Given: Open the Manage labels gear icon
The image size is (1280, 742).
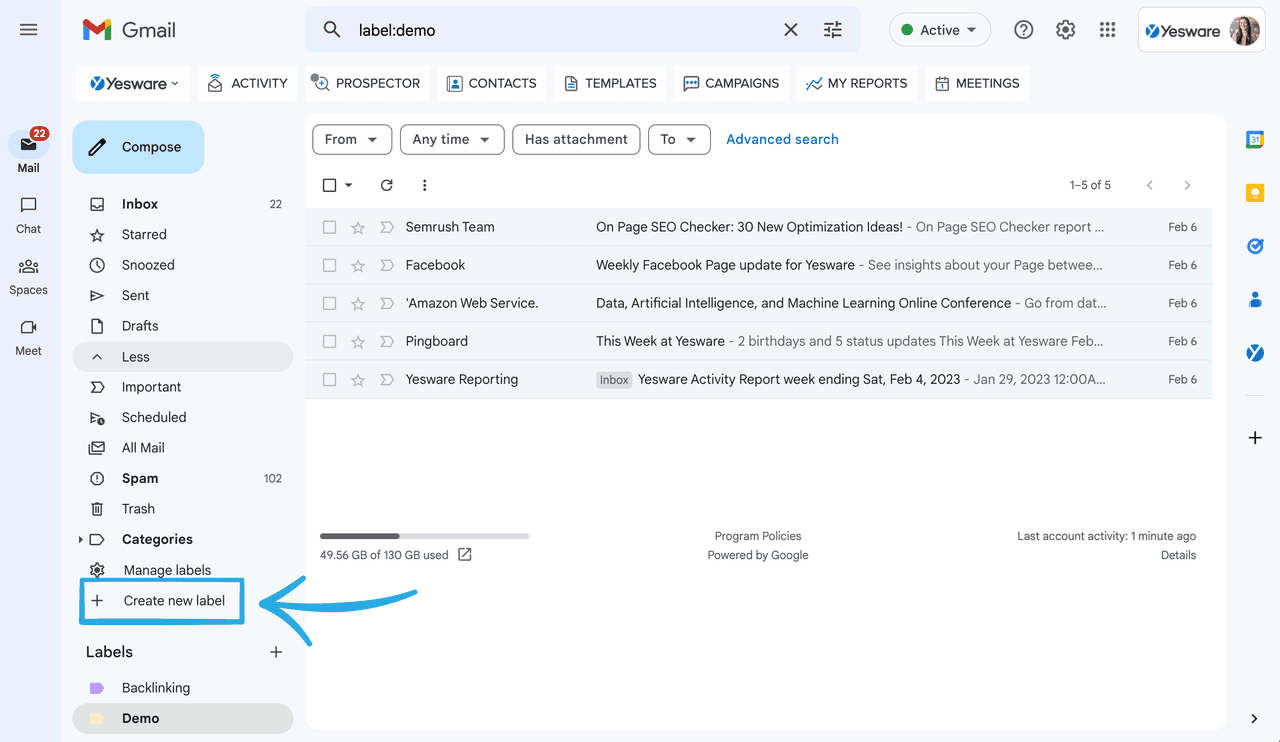Looking at the screenshot, I should (x=96, y=569).
